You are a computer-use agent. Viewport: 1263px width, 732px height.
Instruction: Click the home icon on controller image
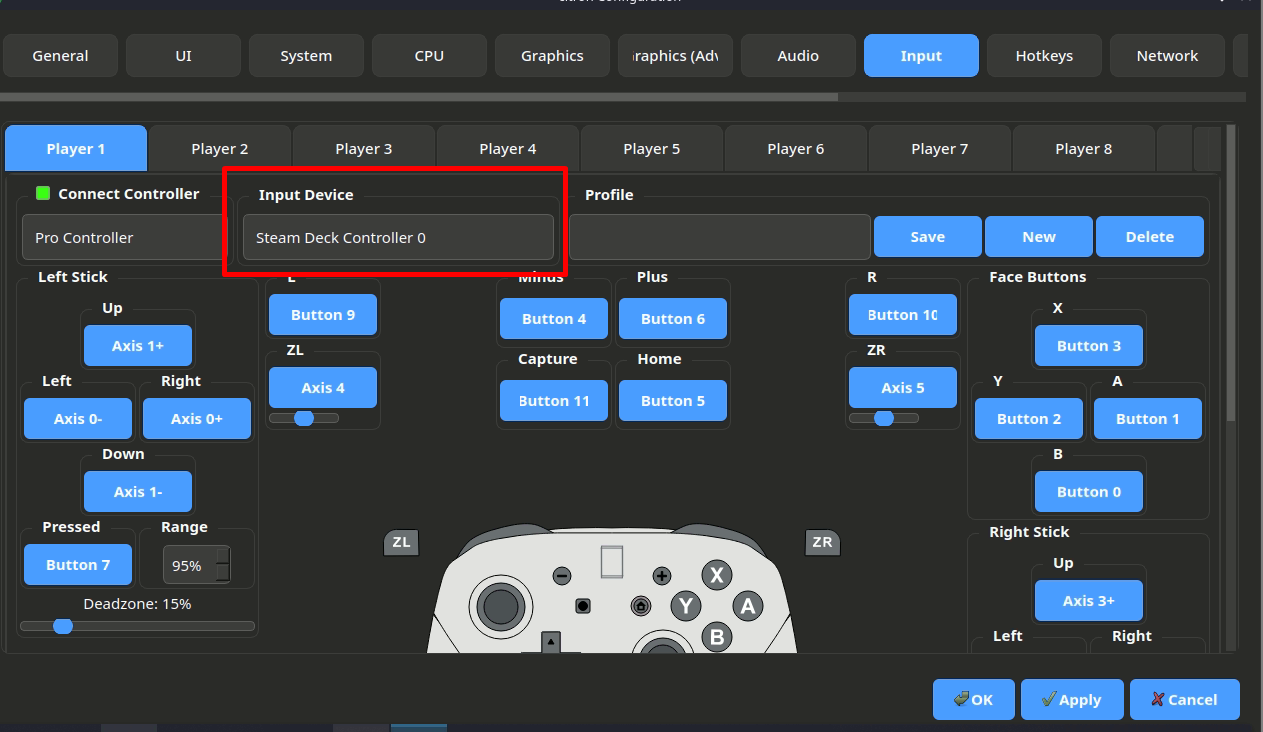coord(641,606)
